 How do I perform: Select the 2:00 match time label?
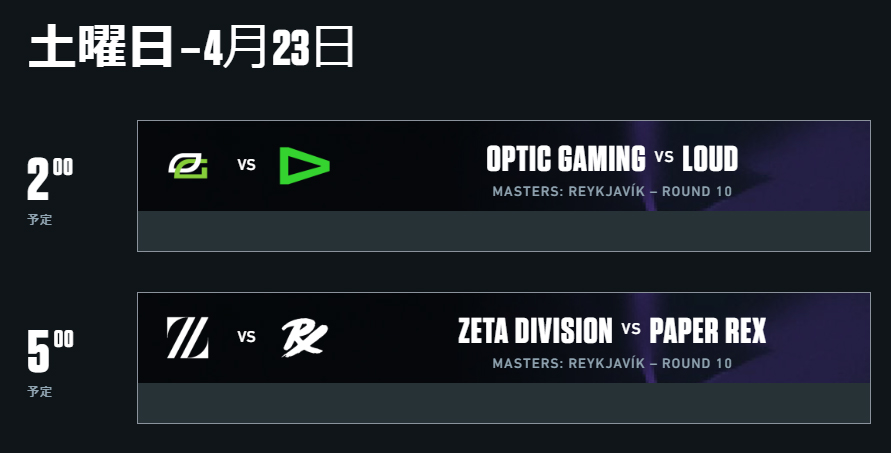(50, 178)
